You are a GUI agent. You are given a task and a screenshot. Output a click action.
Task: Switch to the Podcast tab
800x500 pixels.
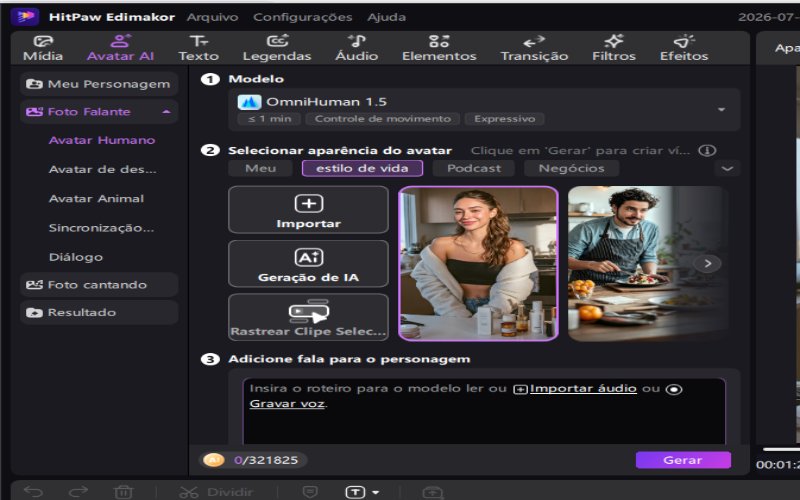point(474,168)
